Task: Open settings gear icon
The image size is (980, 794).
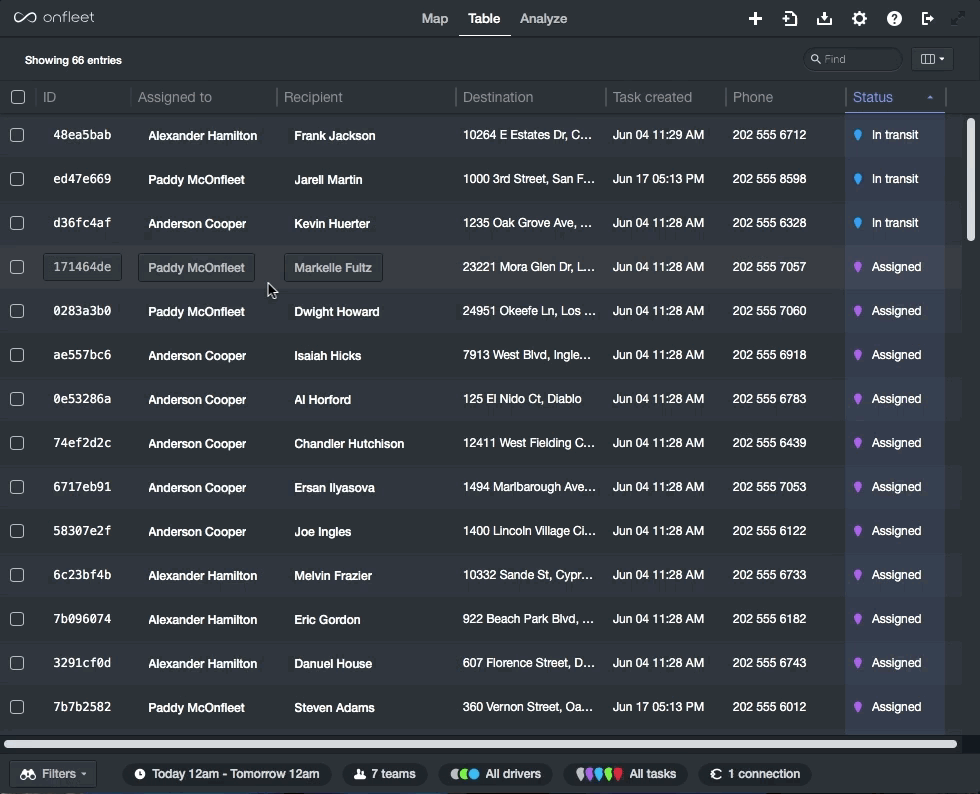Action: [859, 19]
